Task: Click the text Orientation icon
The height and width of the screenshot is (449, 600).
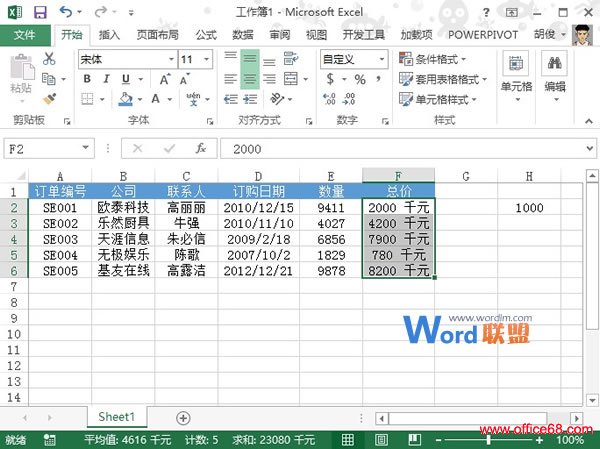Action: tap(277, 99)
